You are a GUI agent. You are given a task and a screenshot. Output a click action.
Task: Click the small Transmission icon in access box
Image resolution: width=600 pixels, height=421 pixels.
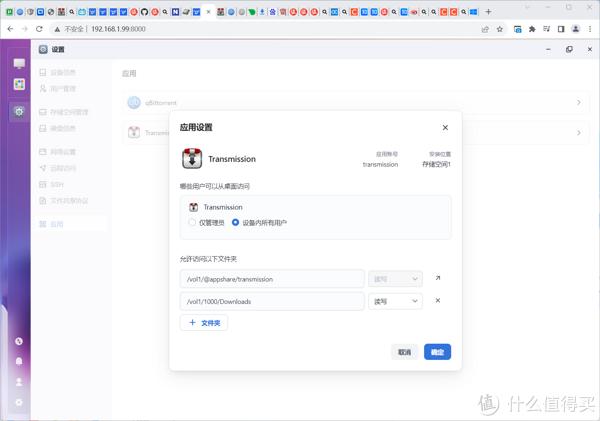pos(194,207)
